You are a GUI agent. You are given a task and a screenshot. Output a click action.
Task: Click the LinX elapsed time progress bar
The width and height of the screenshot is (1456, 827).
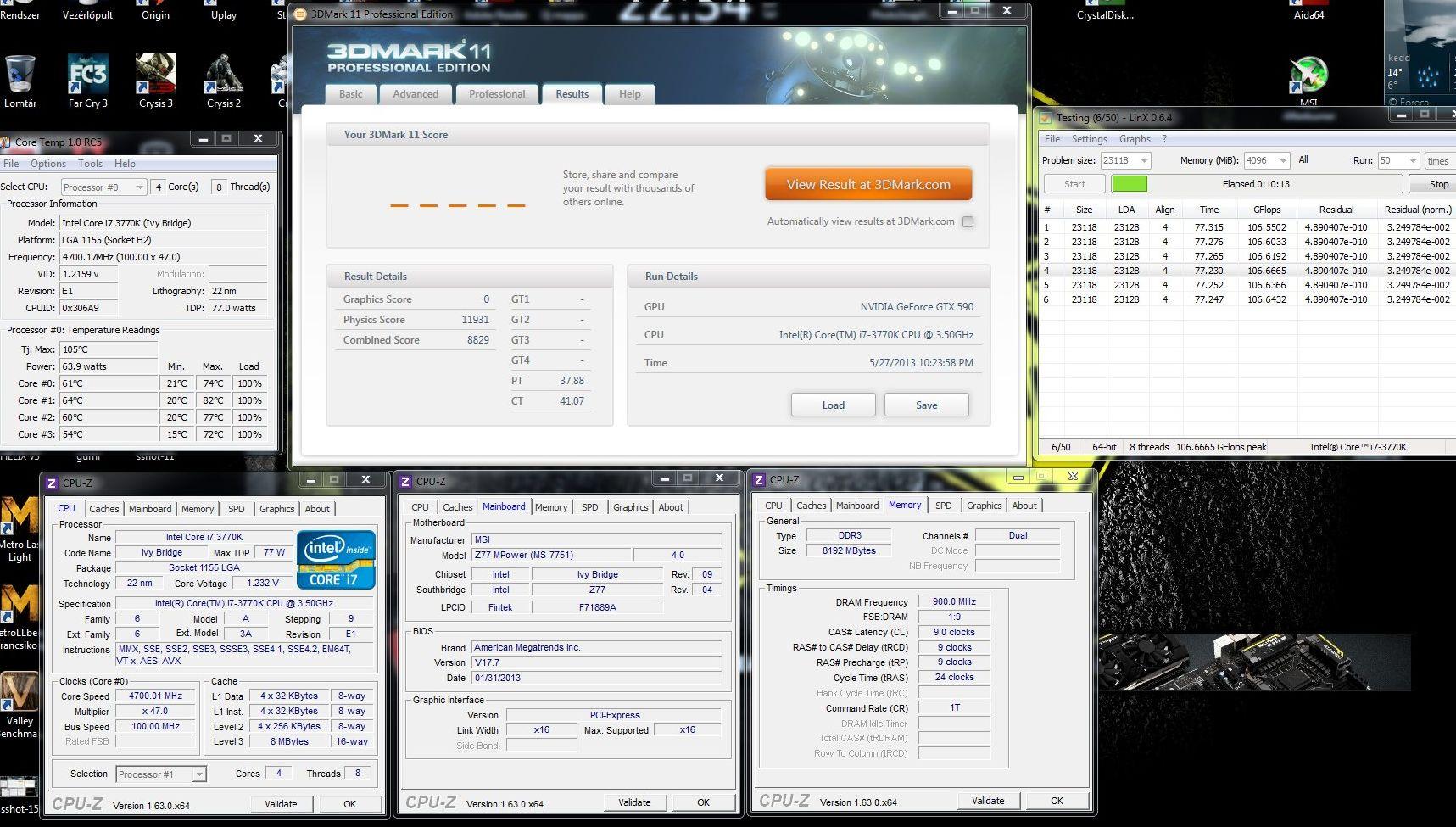[x=1257, y=184]
